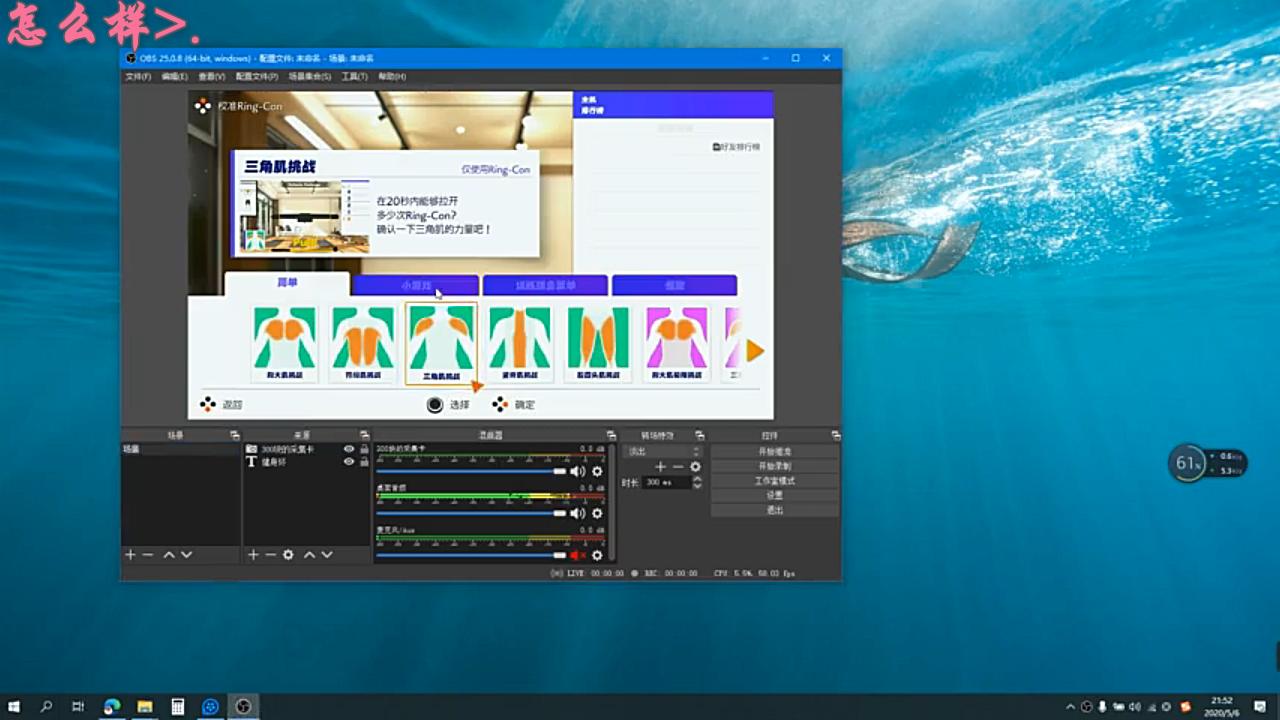Enable 工作室模式 (Studio Mode)
The width and height of the screenshot is (1280, 720).
(x=775, y=481)
